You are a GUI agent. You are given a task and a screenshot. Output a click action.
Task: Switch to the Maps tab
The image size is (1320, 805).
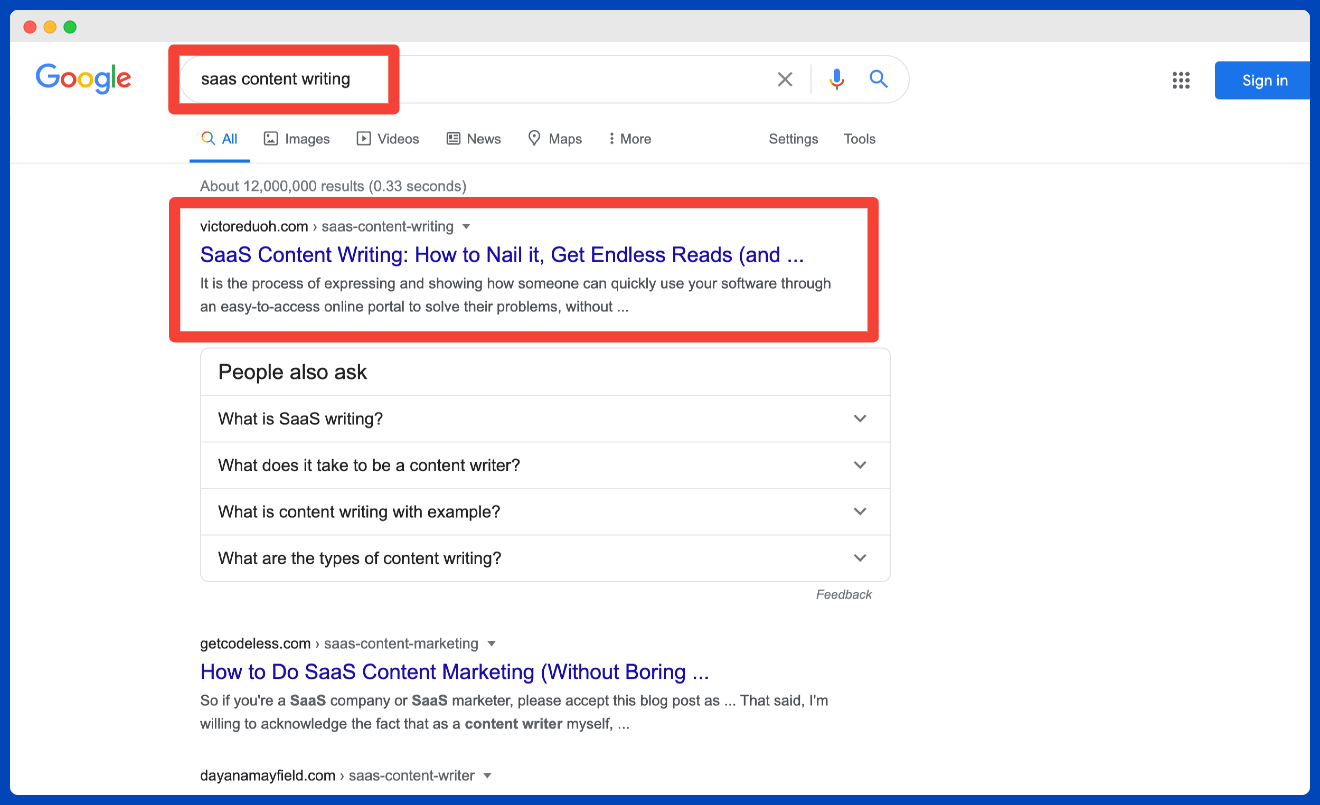(555, 139)
